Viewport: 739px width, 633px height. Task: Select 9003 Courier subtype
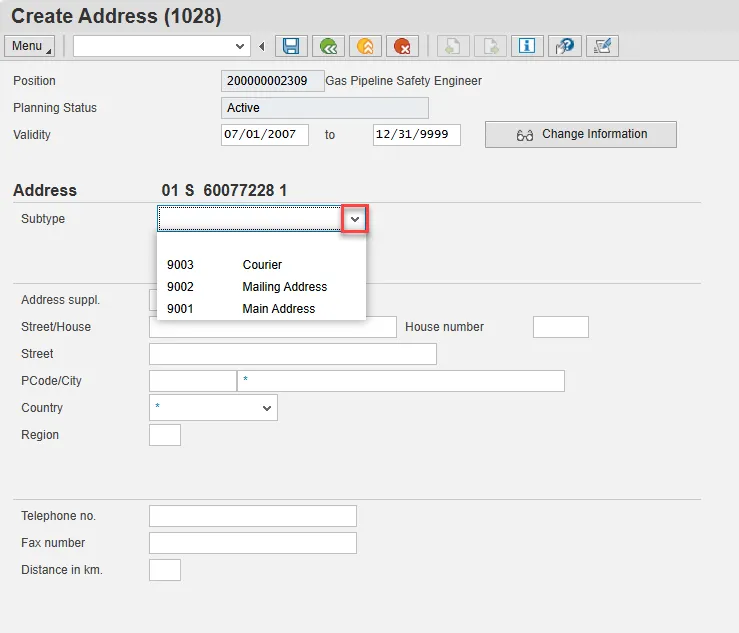(261, 264)
